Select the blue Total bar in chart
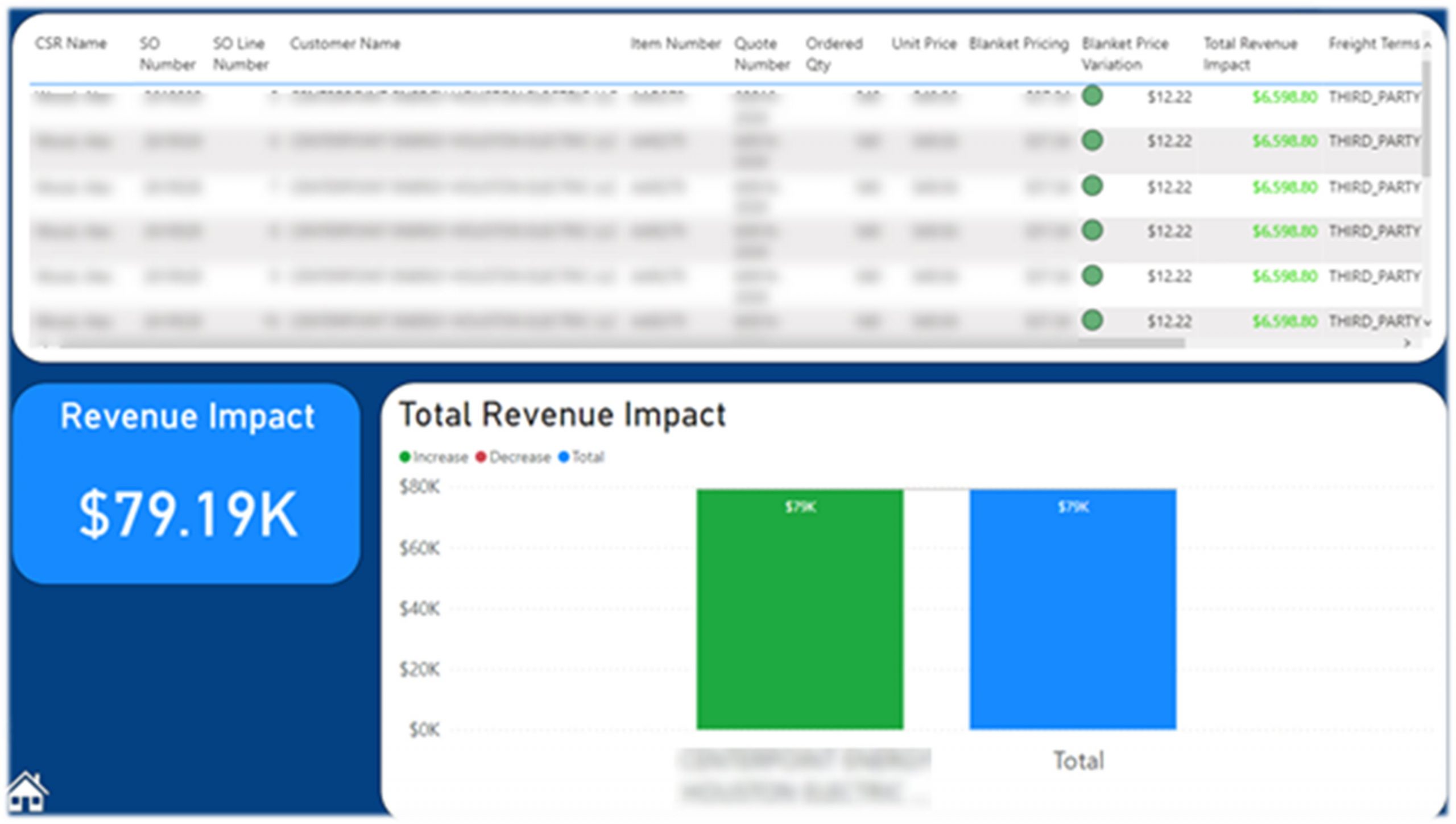 1073,608
